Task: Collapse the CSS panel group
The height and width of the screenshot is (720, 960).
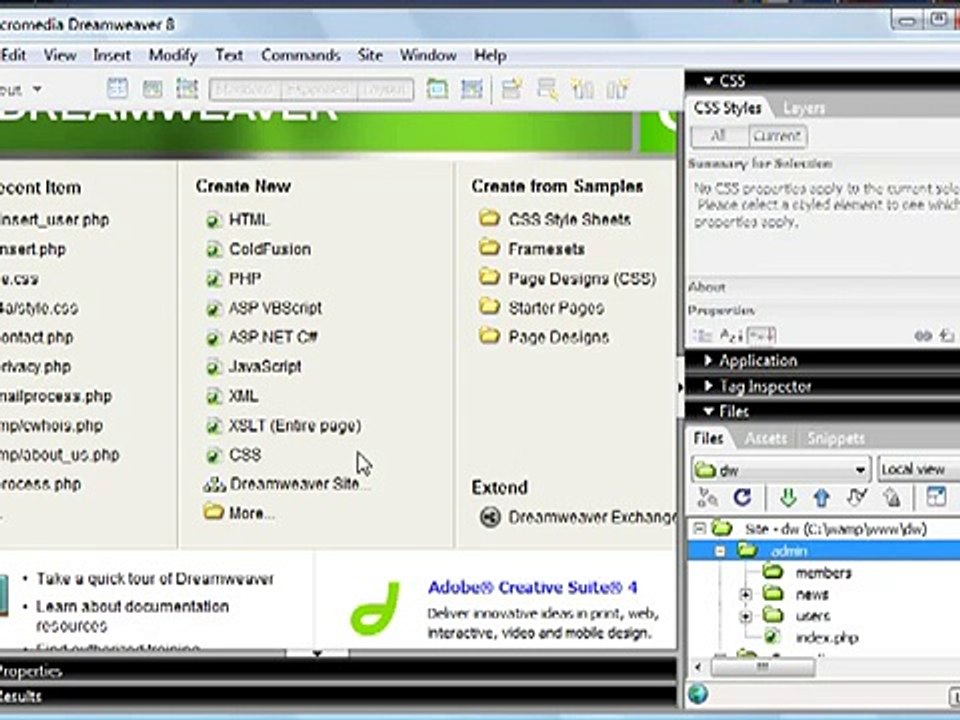Action: [x=708, y=81]
